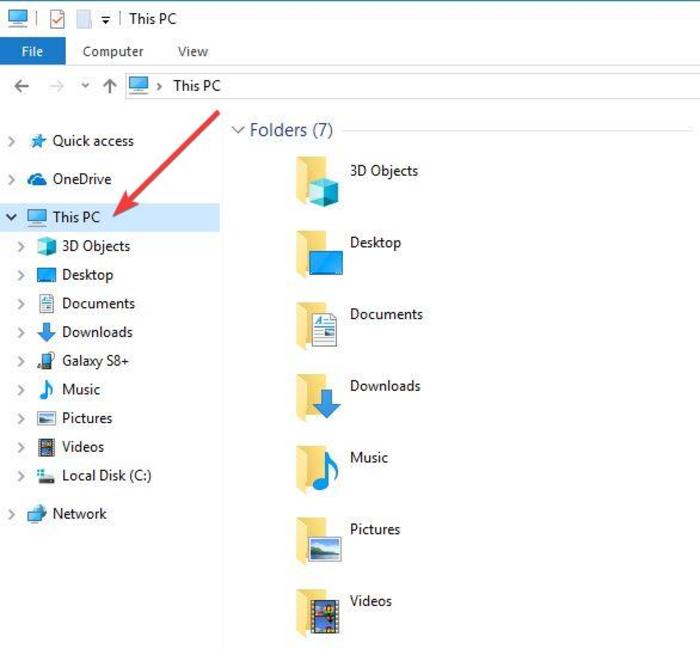
Task: Select OneDrive in navigation pane
Action: click(82, 179)
